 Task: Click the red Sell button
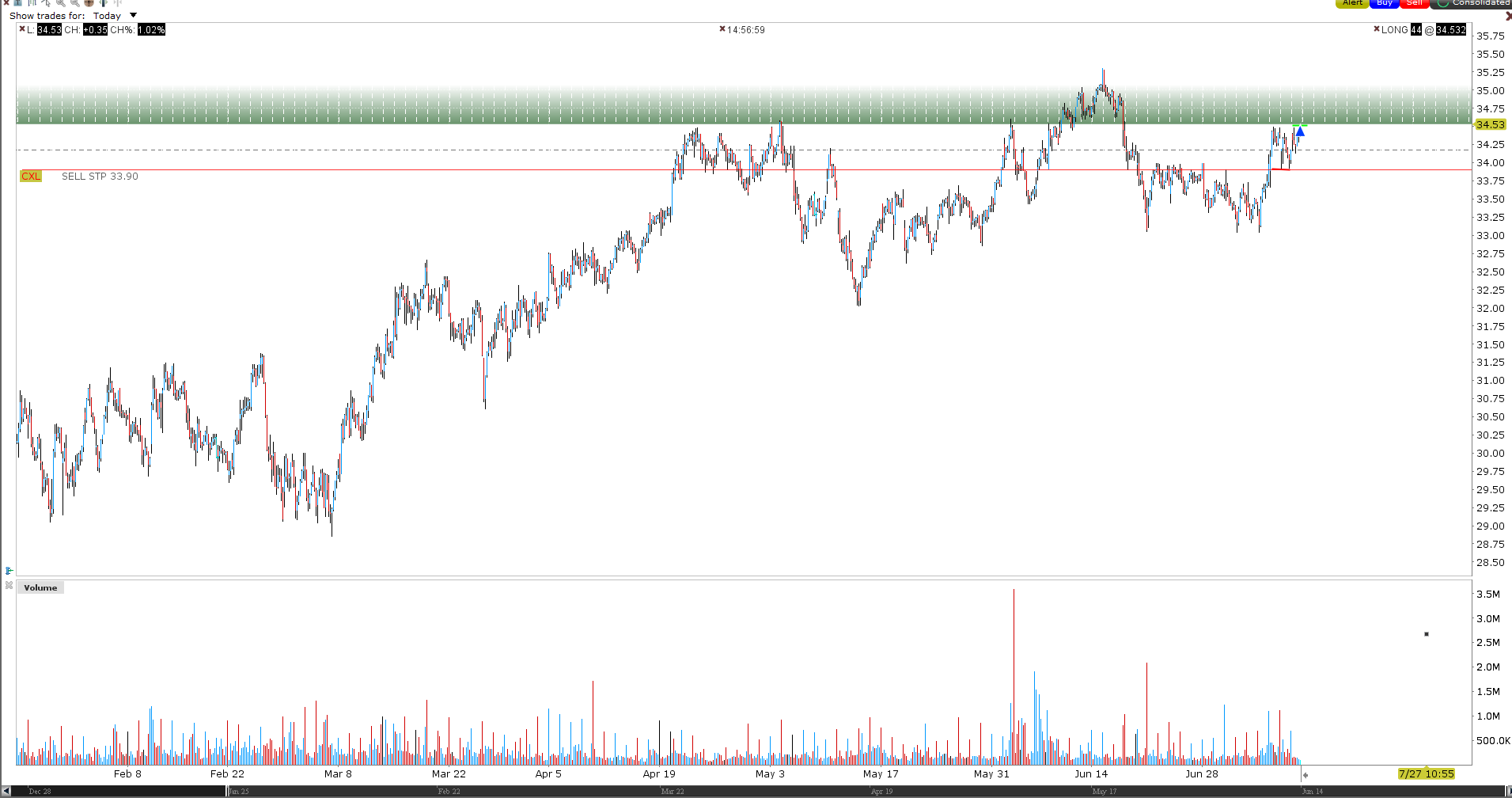pyautogui.click(x=1415, y=3)
